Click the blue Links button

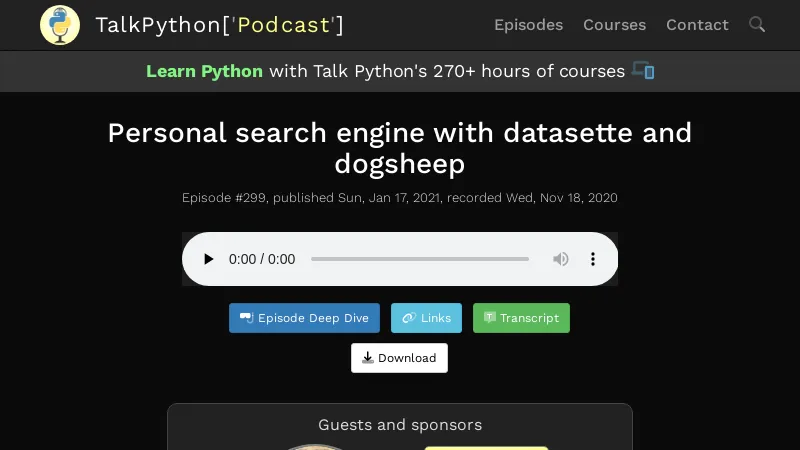(x=426, y=318)
